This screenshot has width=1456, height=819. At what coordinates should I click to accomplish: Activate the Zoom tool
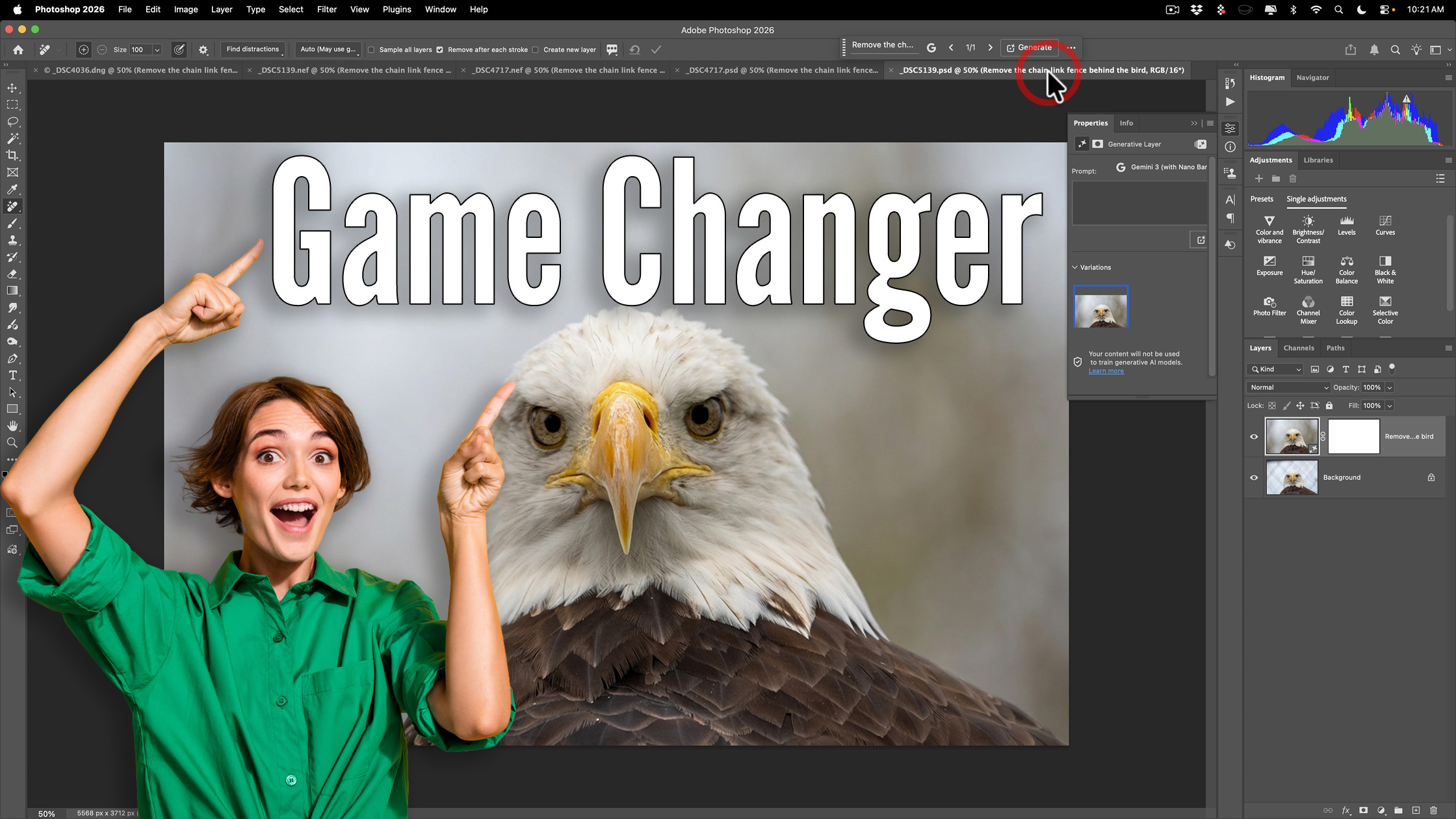pyautogui.click(x=12, y=443)
